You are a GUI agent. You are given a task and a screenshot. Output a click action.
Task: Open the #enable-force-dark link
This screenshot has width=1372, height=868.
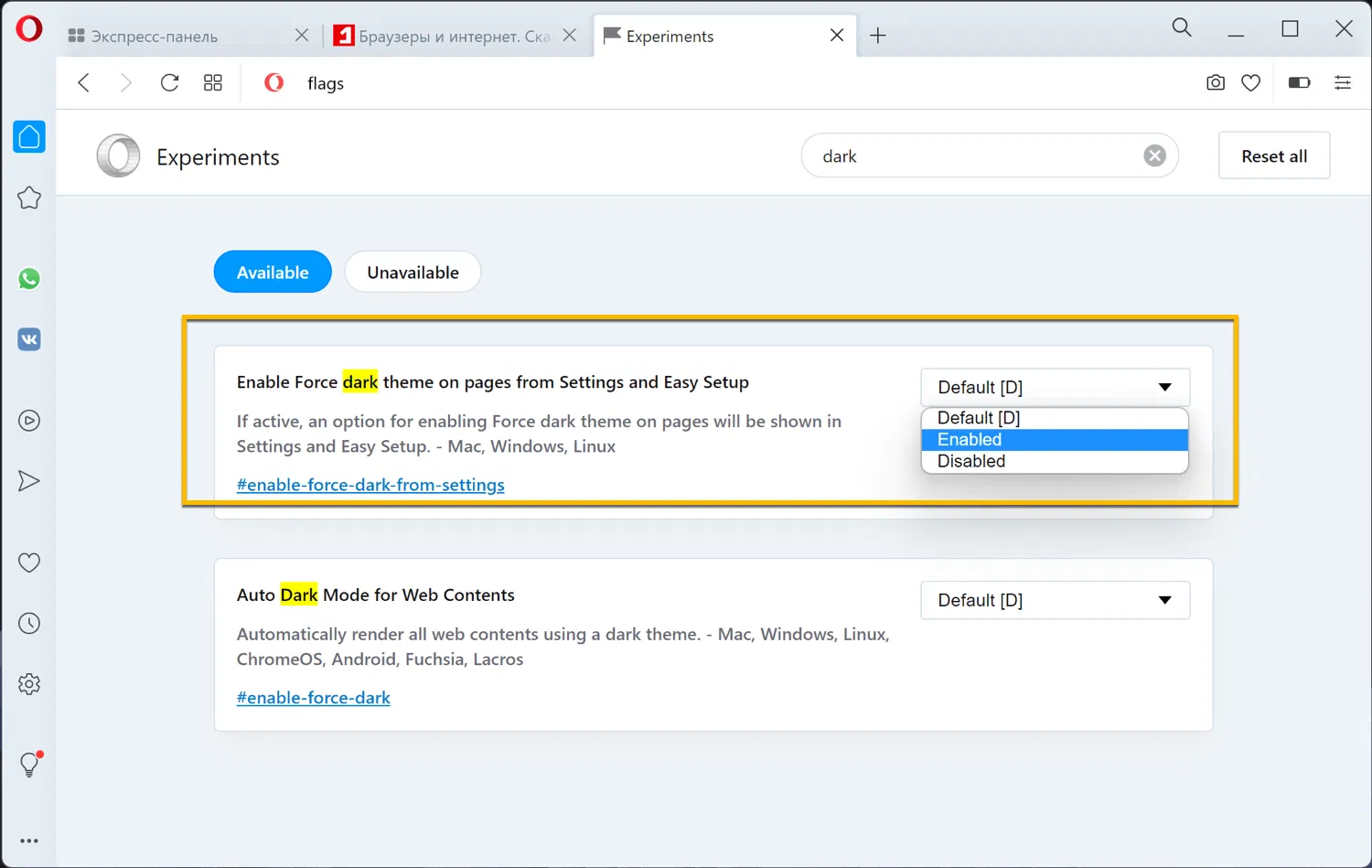[314, 698]
